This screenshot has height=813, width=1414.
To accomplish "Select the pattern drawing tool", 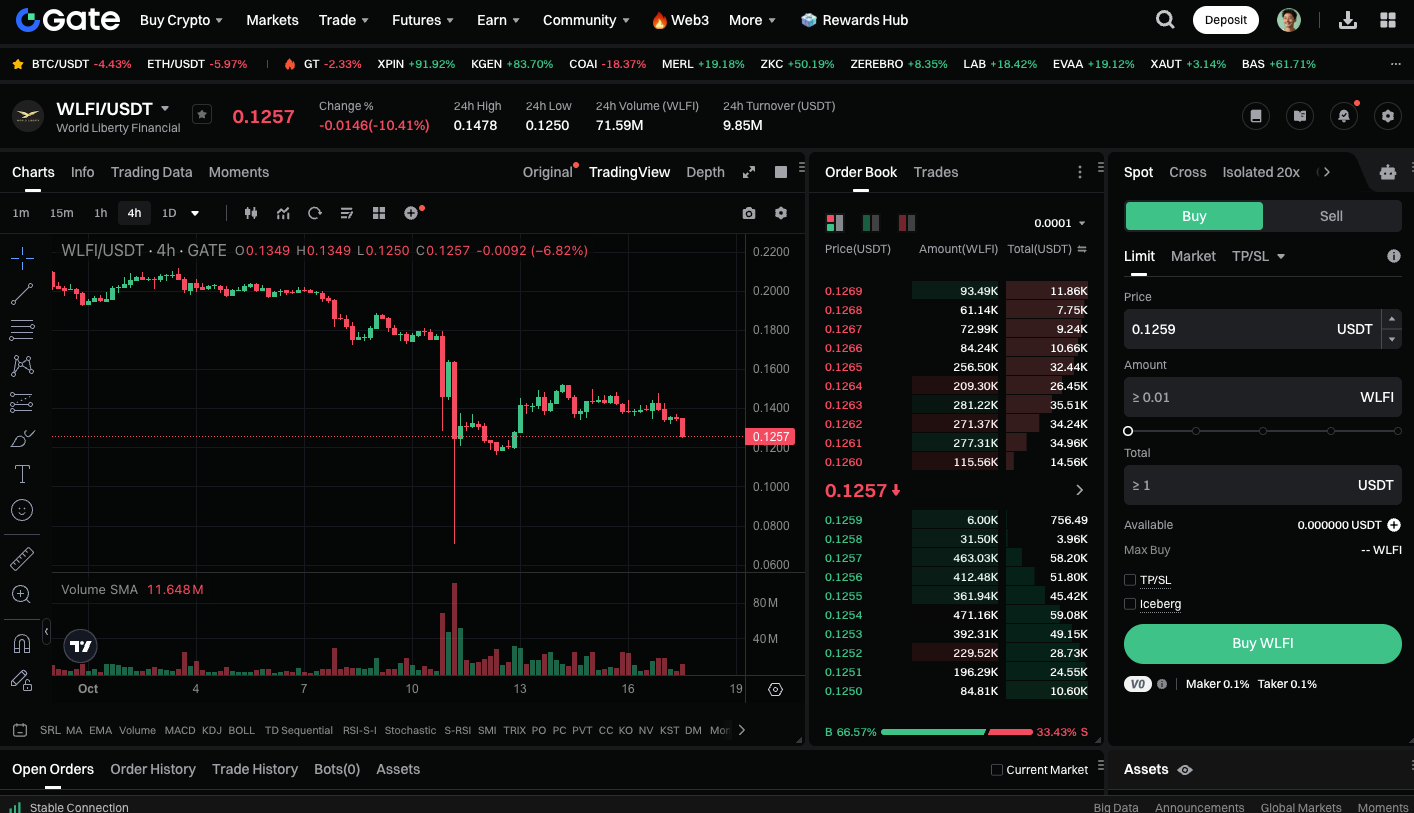I will [22, 366].
